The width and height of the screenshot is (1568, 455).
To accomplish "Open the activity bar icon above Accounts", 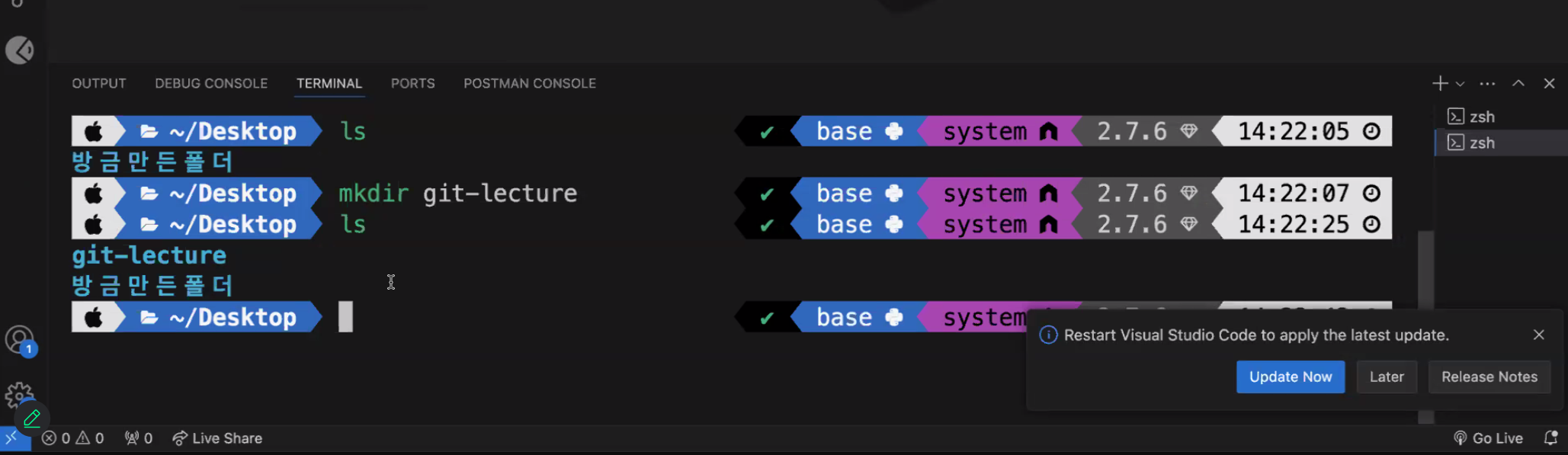I will coord(20,50).
